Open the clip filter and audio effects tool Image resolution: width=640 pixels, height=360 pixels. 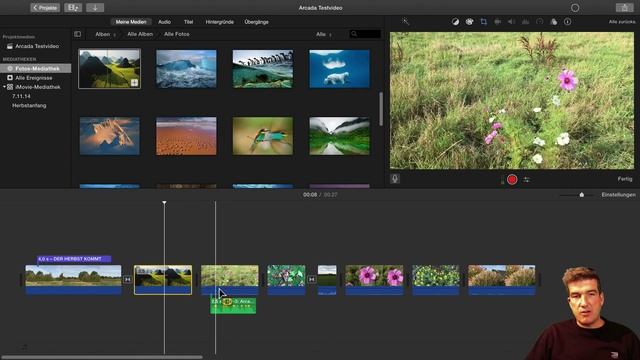pyautogui.click(x=553, y=22)
